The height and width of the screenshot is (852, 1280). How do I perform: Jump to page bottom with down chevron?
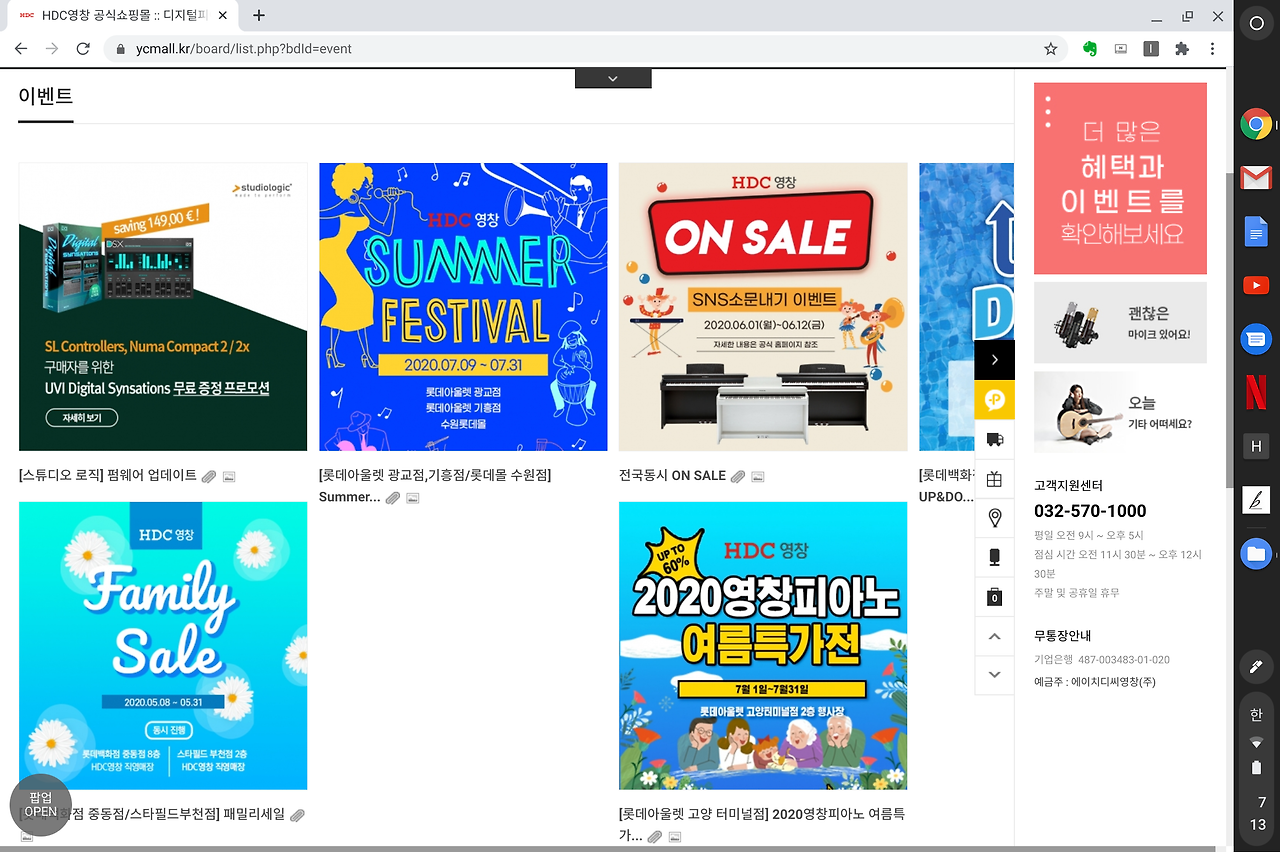(994, 675)
